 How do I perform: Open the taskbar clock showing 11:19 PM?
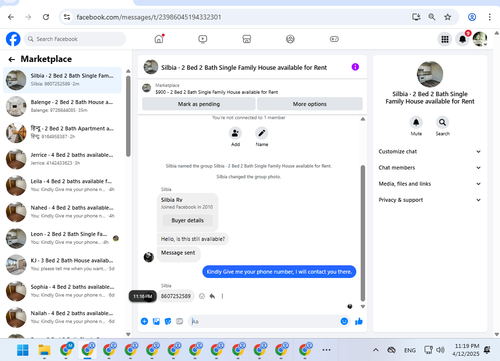click(466, 350)
